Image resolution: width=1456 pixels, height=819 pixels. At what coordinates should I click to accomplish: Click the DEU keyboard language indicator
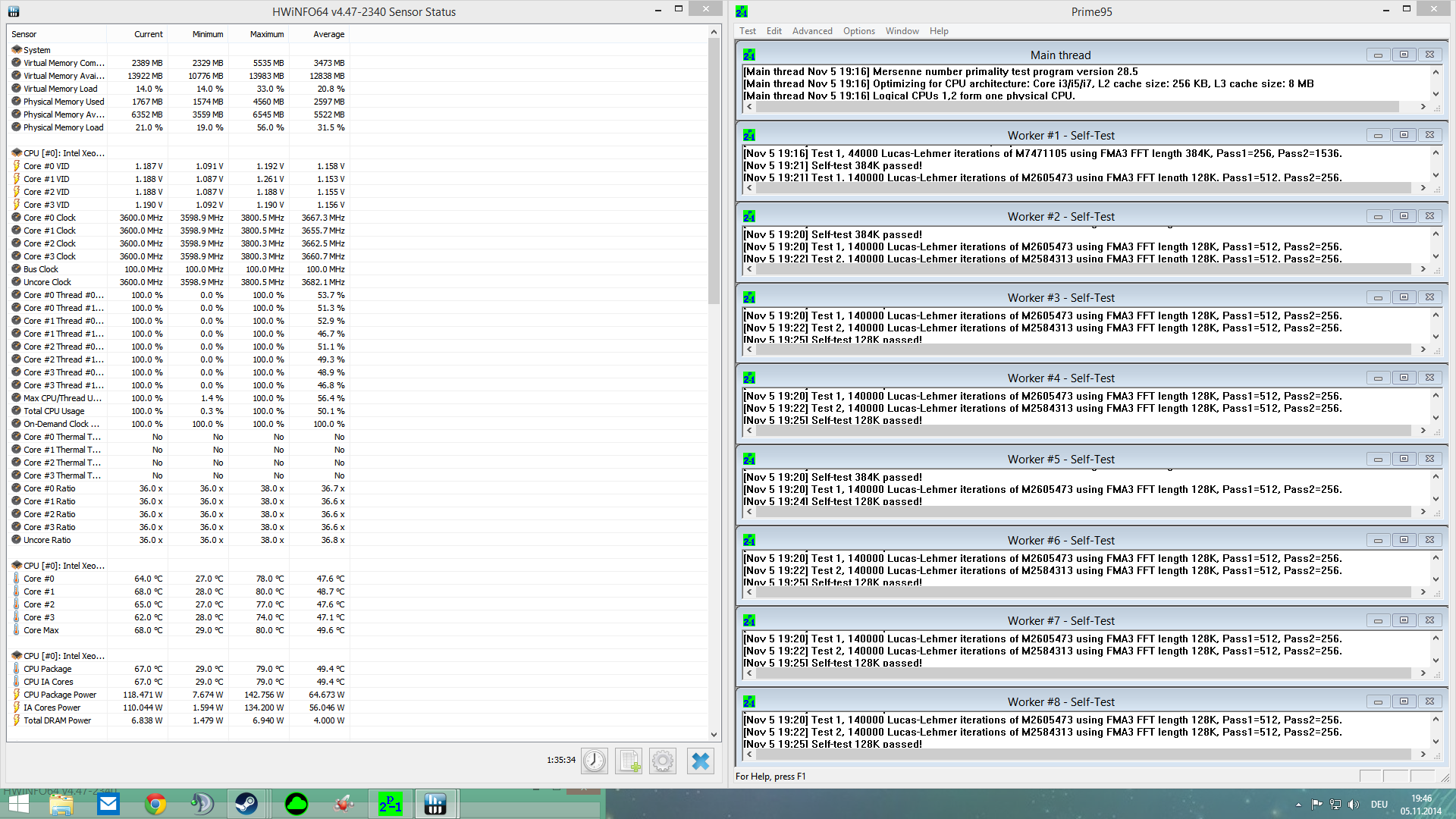pyautogui.click(x=1379, y=805)
